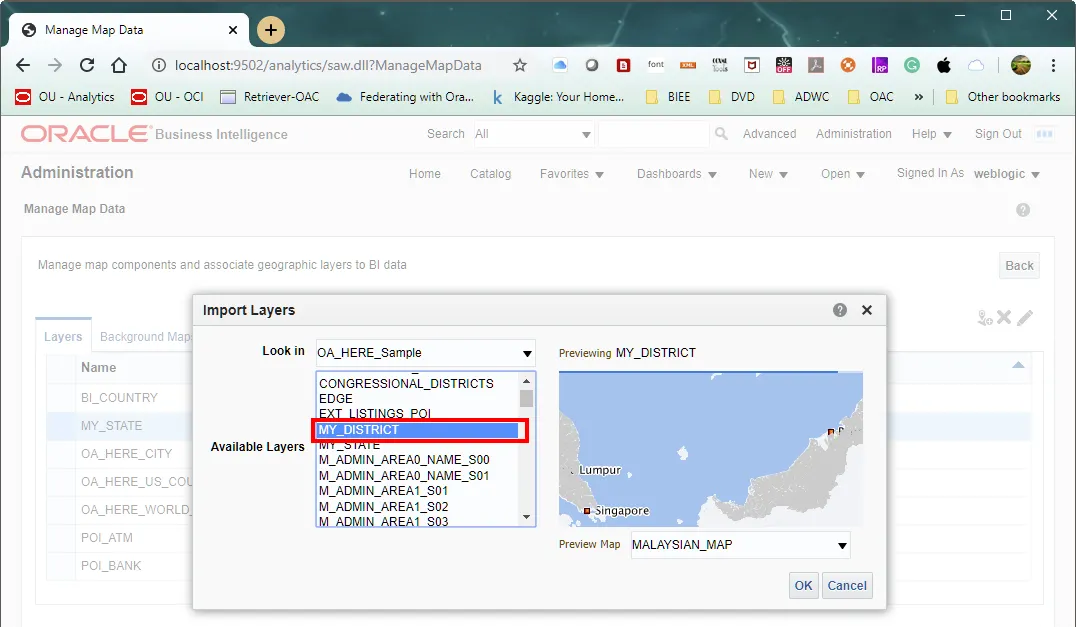Screen dimensions: 1076x627
Task: Open the Import Layers help icon
Action: 840,310
